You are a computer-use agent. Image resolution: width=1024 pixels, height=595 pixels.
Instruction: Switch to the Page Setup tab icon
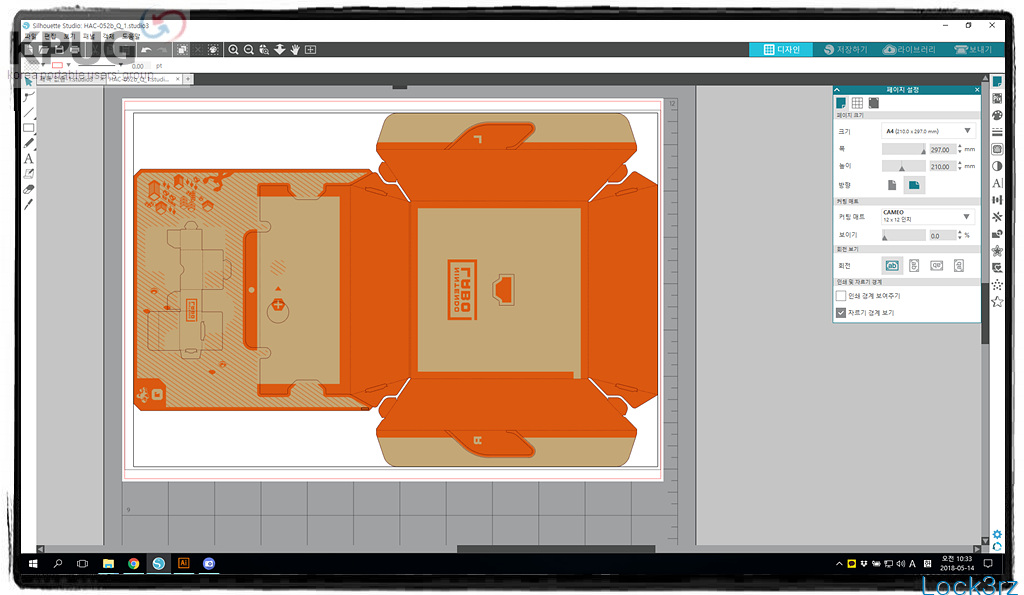click(x=841, y=103)
